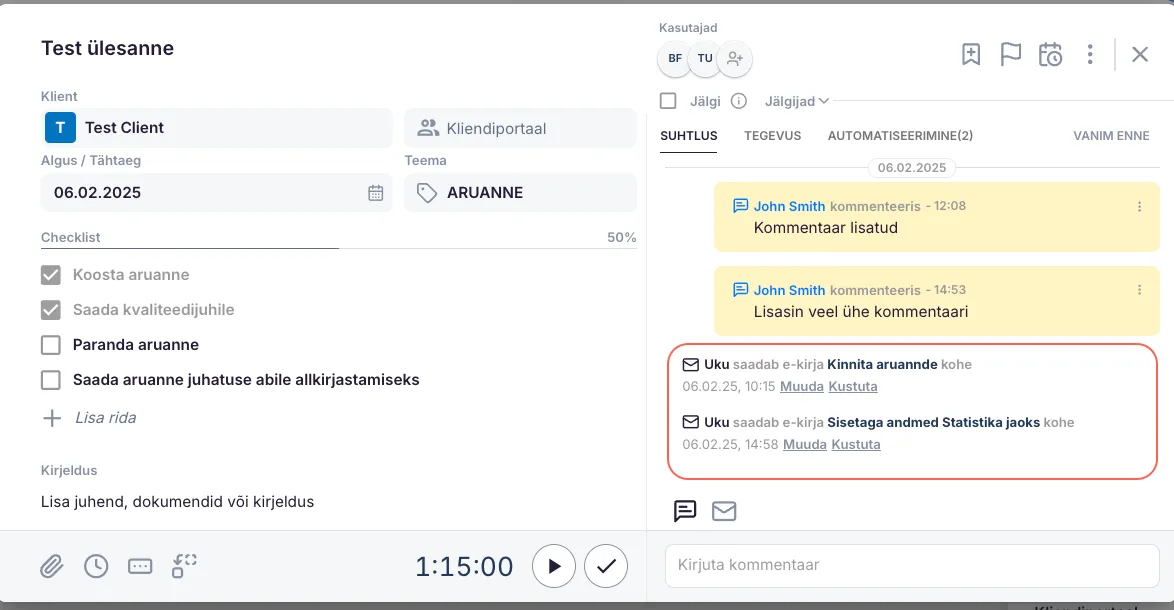Expand the Jälgijad dropdown
This screenshot has height=610, width=1174.
point(797,101)
